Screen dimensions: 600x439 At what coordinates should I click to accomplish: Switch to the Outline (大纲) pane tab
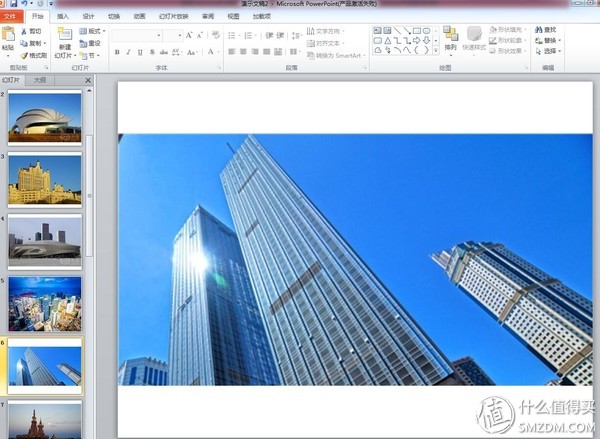pyautogui.click(x=40, y=80)
